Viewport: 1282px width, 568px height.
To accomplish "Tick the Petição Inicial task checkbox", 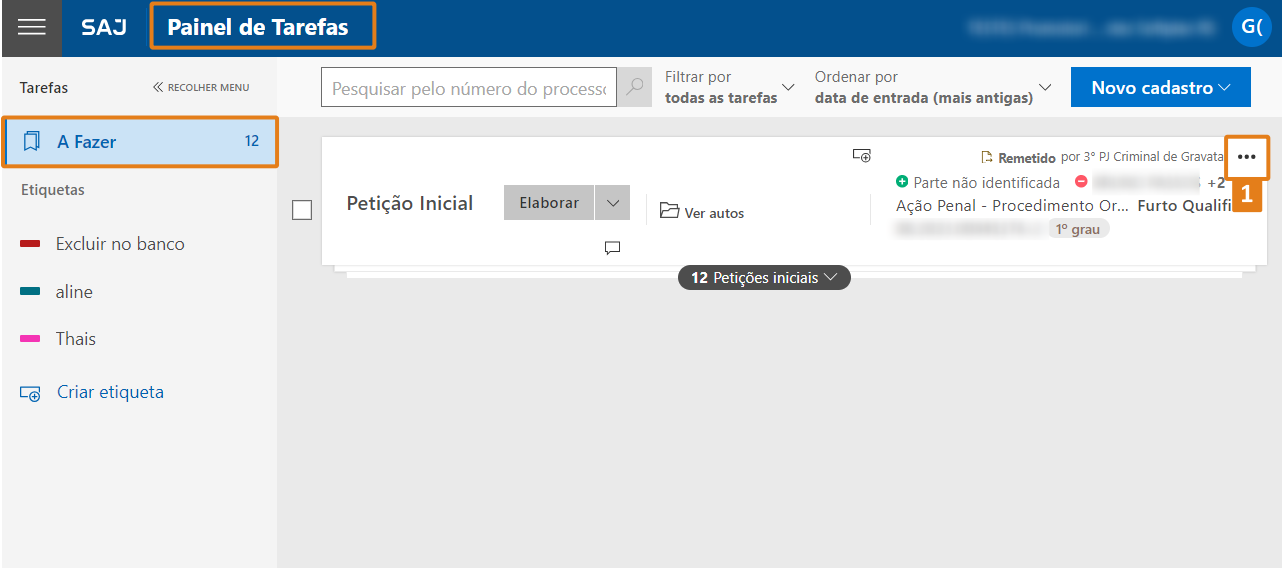I will point(302,210).
